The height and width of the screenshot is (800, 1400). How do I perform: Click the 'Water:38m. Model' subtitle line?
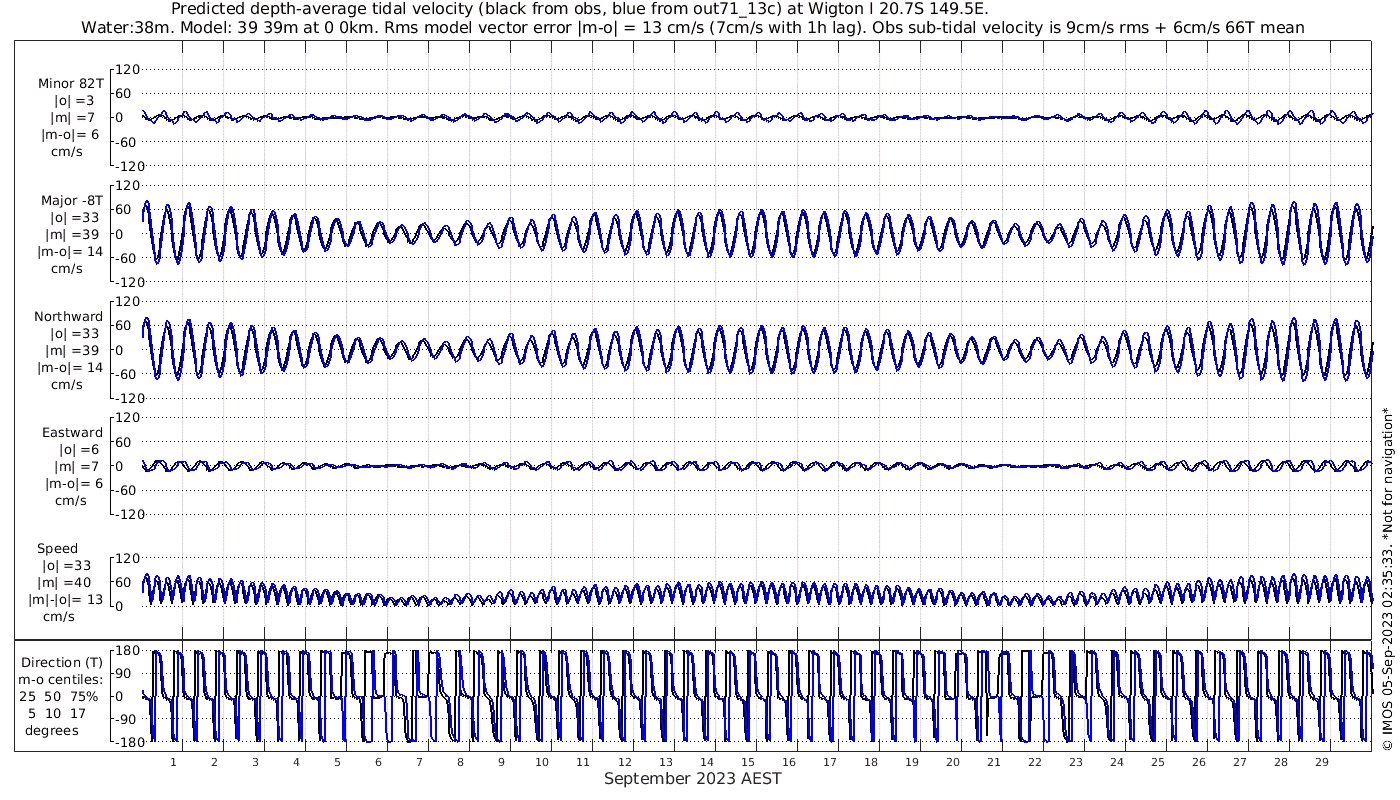pyautogui.click(x=693, y=27)
